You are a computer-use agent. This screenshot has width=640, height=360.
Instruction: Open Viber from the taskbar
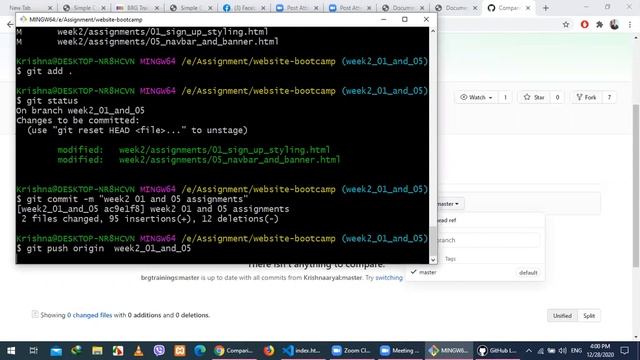pyautogui.click(x=159, y=350)
